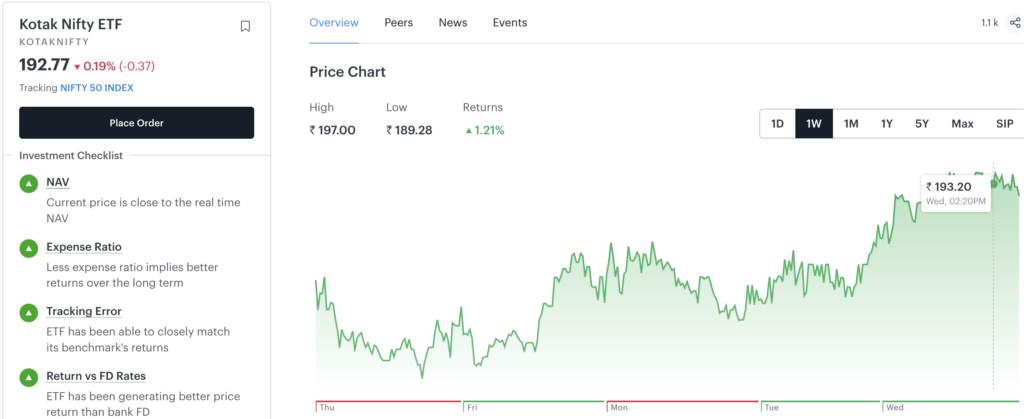This screenshot has width=1024, height=419.
Task: Click the NAV green checklist arrow icon
Action: tap(29, 184)
